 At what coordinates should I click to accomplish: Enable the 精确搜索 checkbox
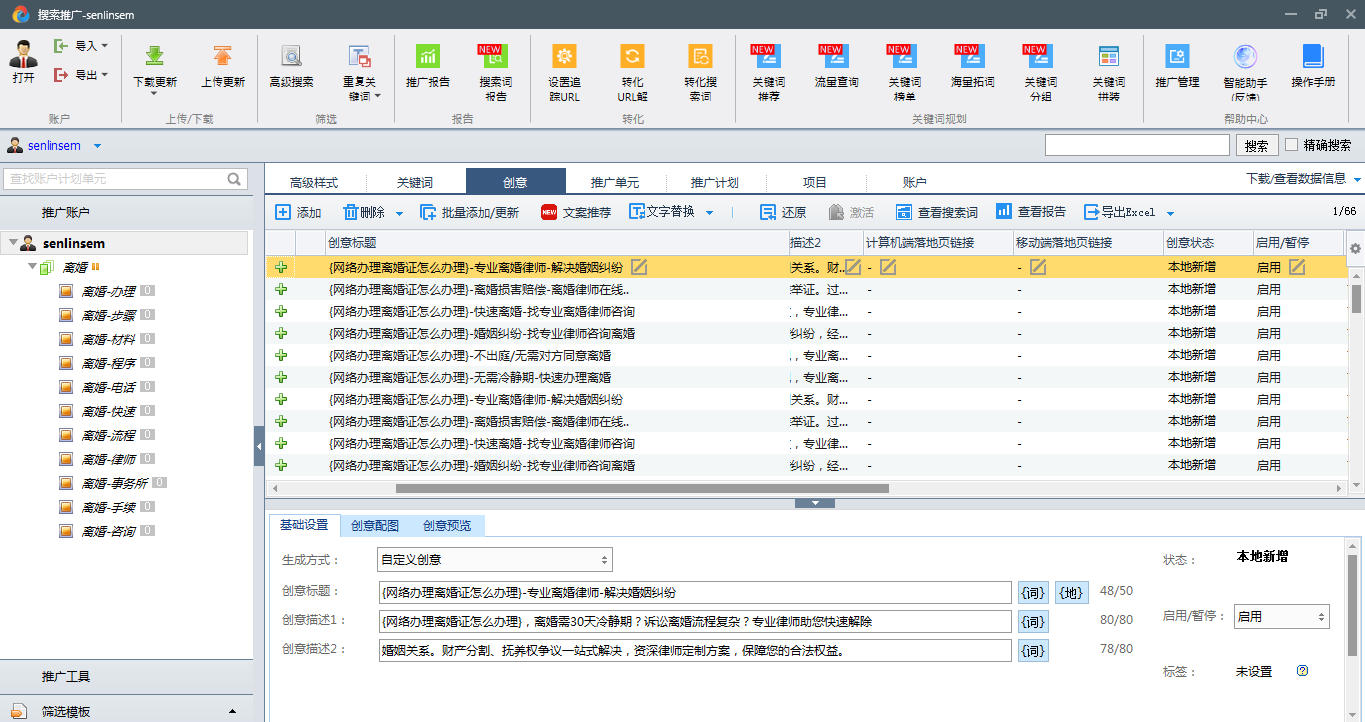point(1292,145)
